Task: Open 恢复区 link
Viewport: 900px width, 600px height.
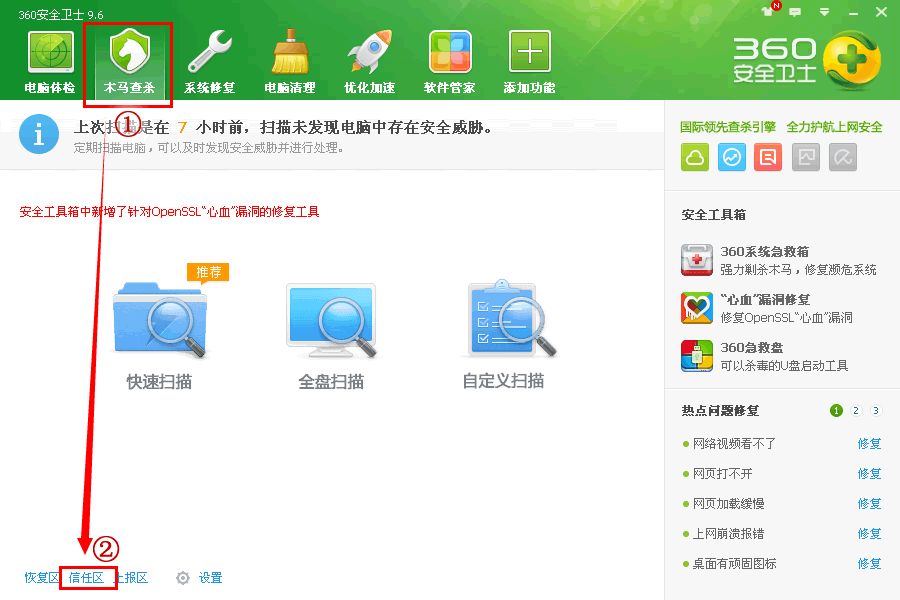Action: 41,578
